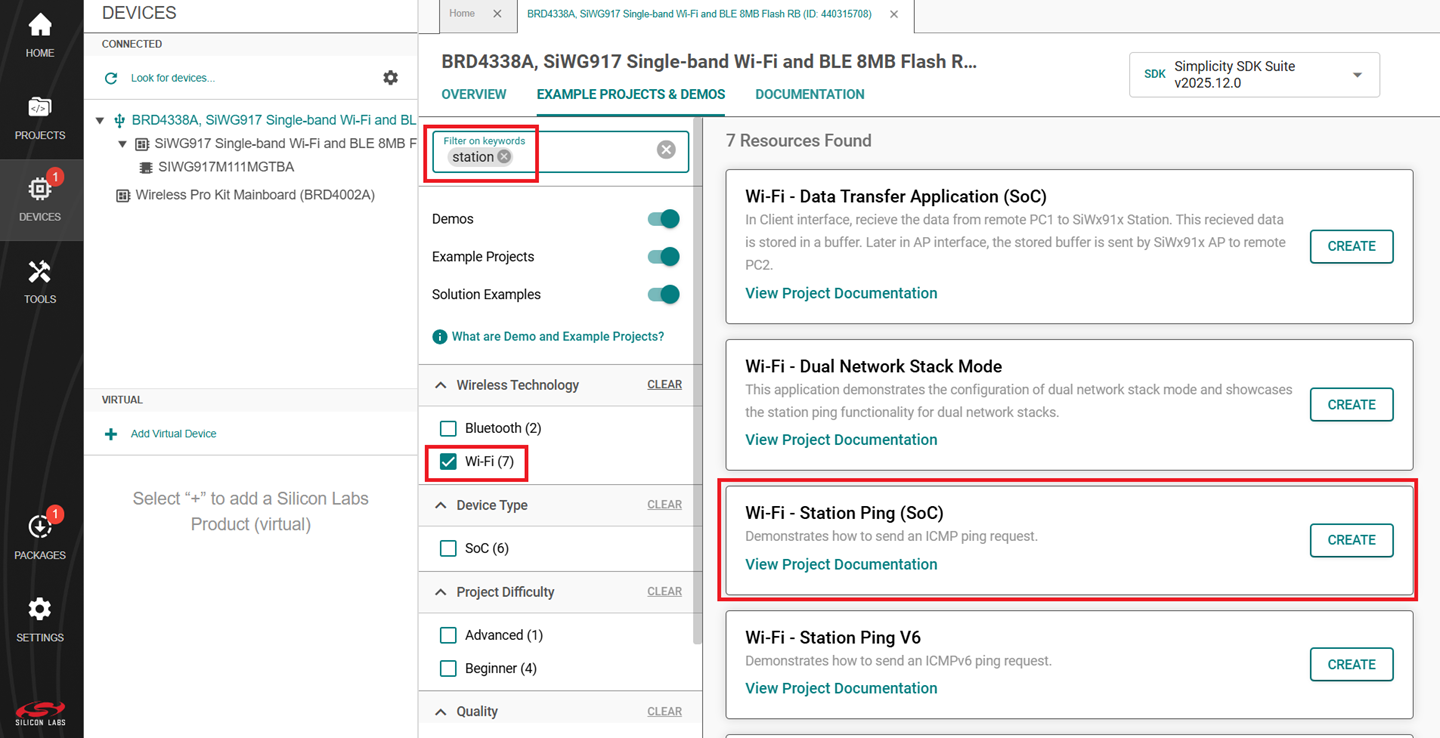The width and height of the screenshot is (1440, 738).
Task: Click Create for Wi-Fi Station Ping (SoC)
Action: pyautogui.click(x=1351, y=540)
